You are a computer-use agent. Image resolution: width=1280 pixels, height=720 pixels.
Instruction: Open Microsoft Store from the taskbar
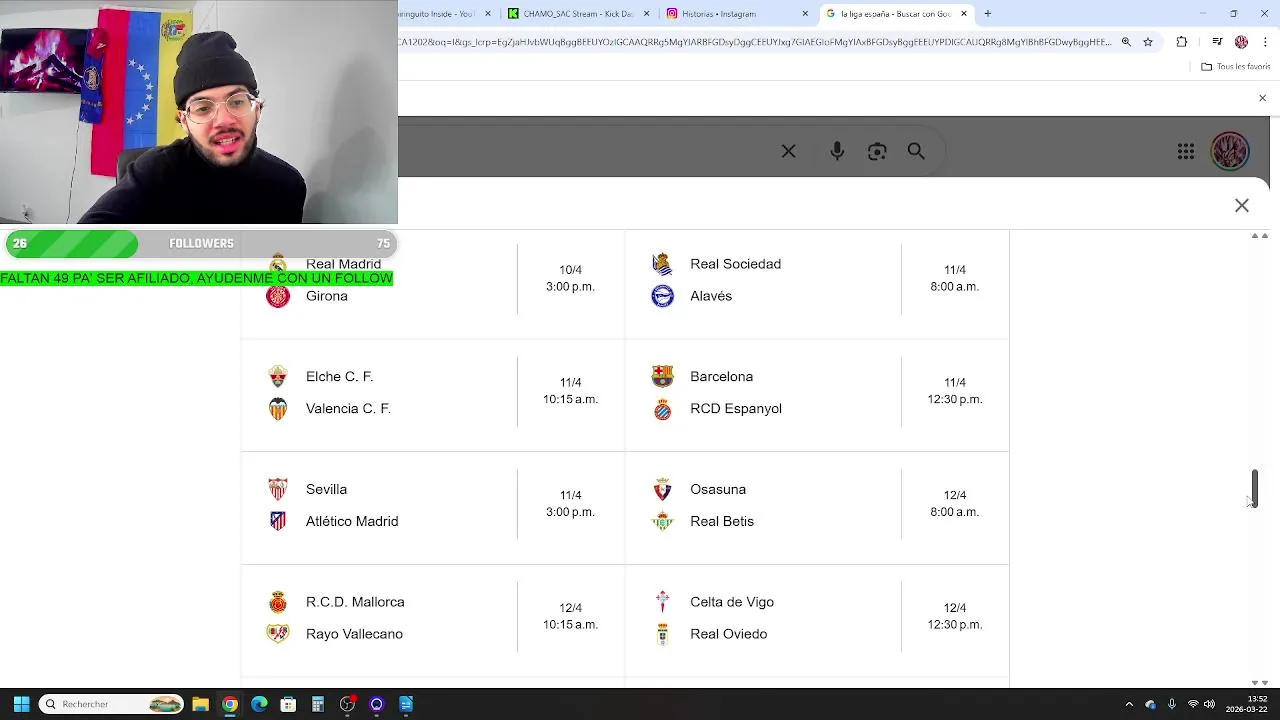tap(288, 704)
